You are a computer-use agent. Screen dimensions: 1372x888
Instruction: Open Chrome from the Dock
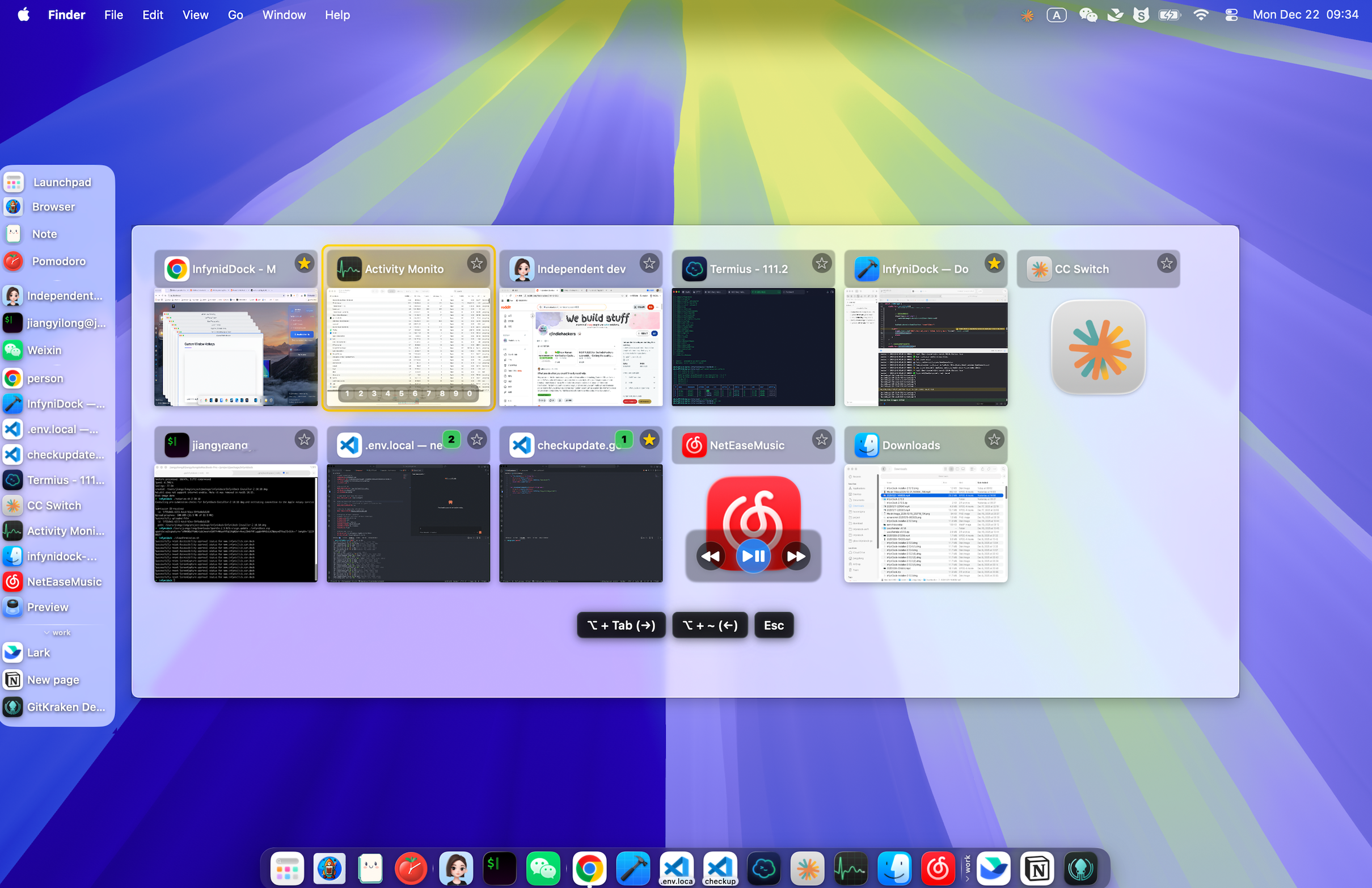pos(589,868)
